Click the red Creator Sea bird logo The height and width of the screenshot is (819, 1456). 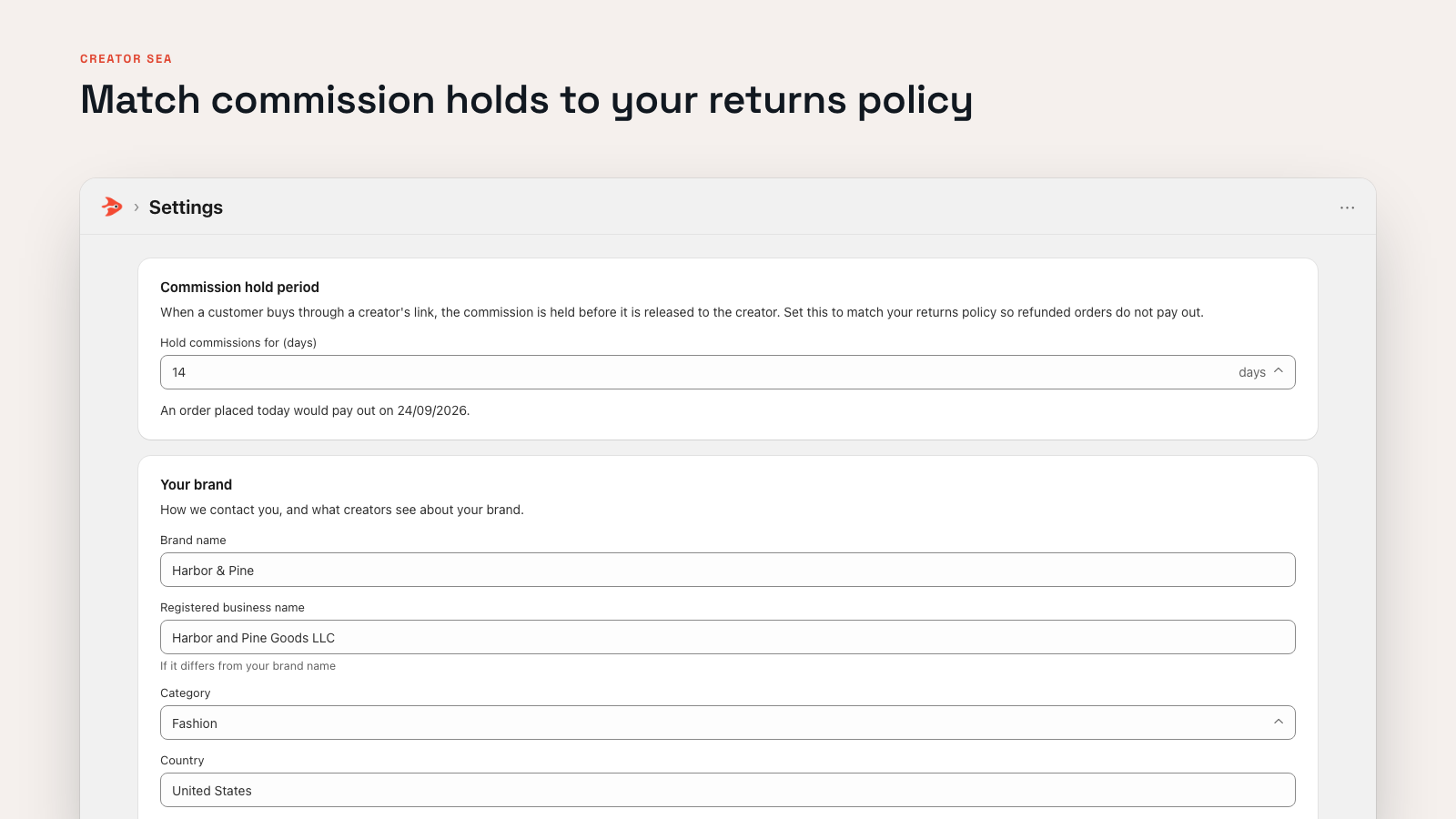tap(112, 207)
